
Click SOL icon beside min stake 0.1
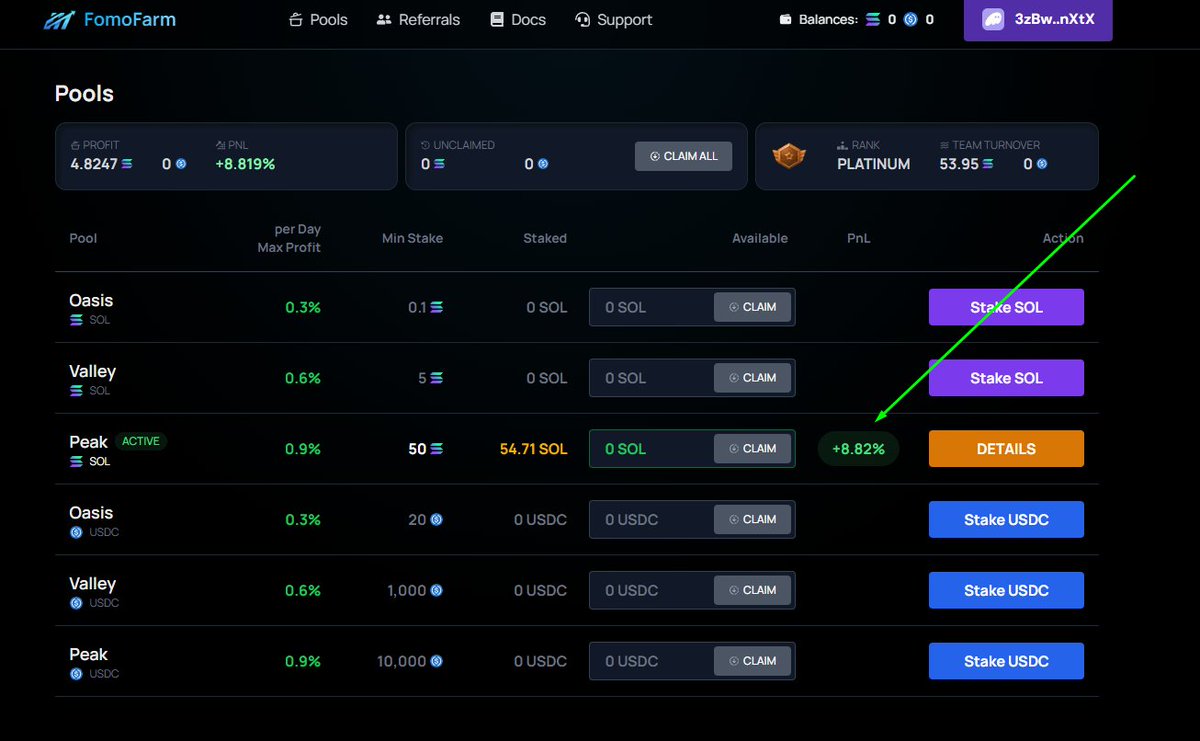(x=437, y=307)
